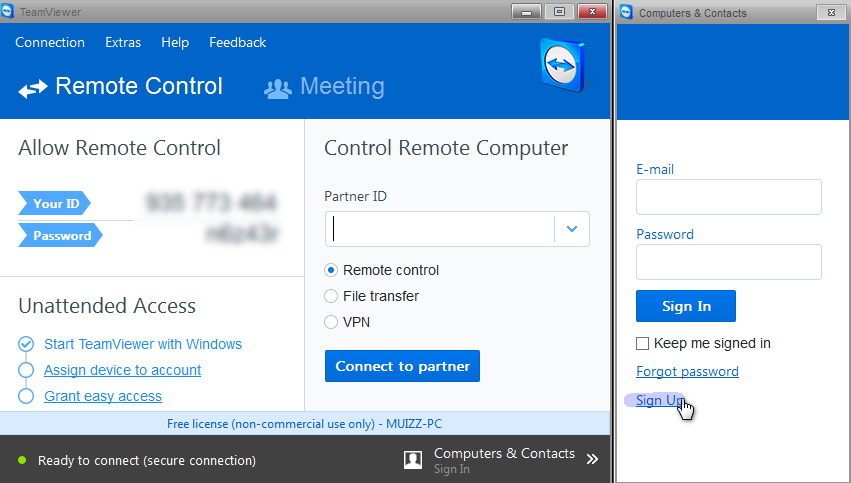851x483 pixels.
Task: Click the Meeting people icon
Action: (x=277, y=88)
